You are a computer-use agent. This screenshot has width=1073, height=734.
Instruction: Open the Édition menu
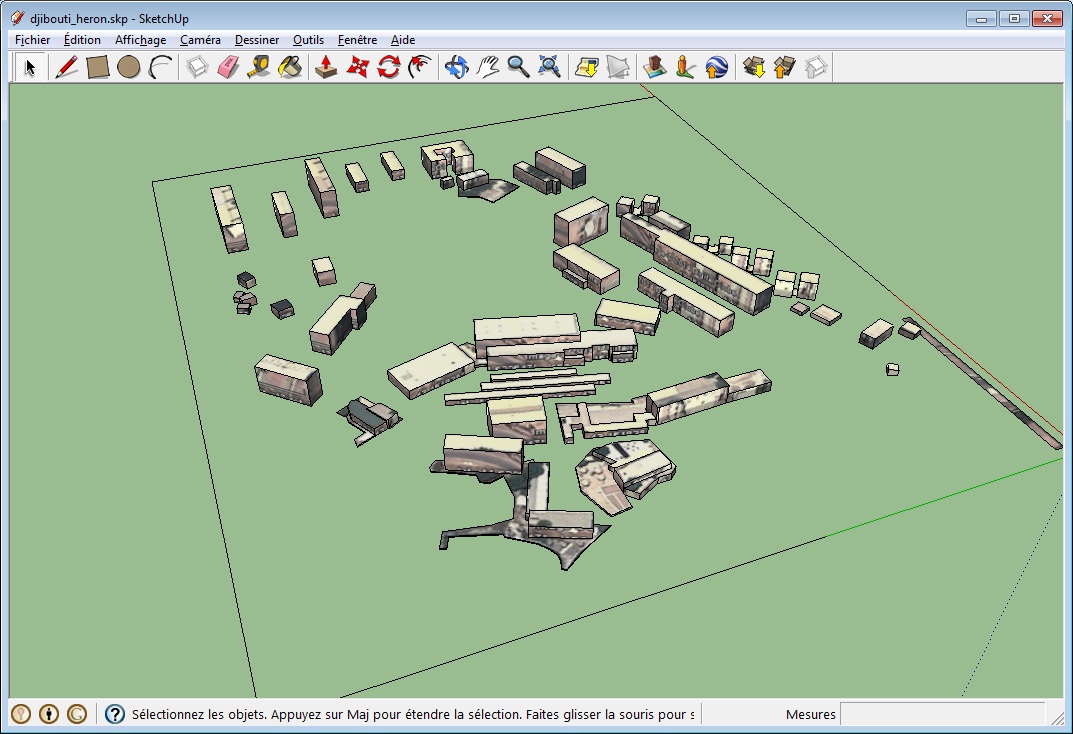(82, 40)
